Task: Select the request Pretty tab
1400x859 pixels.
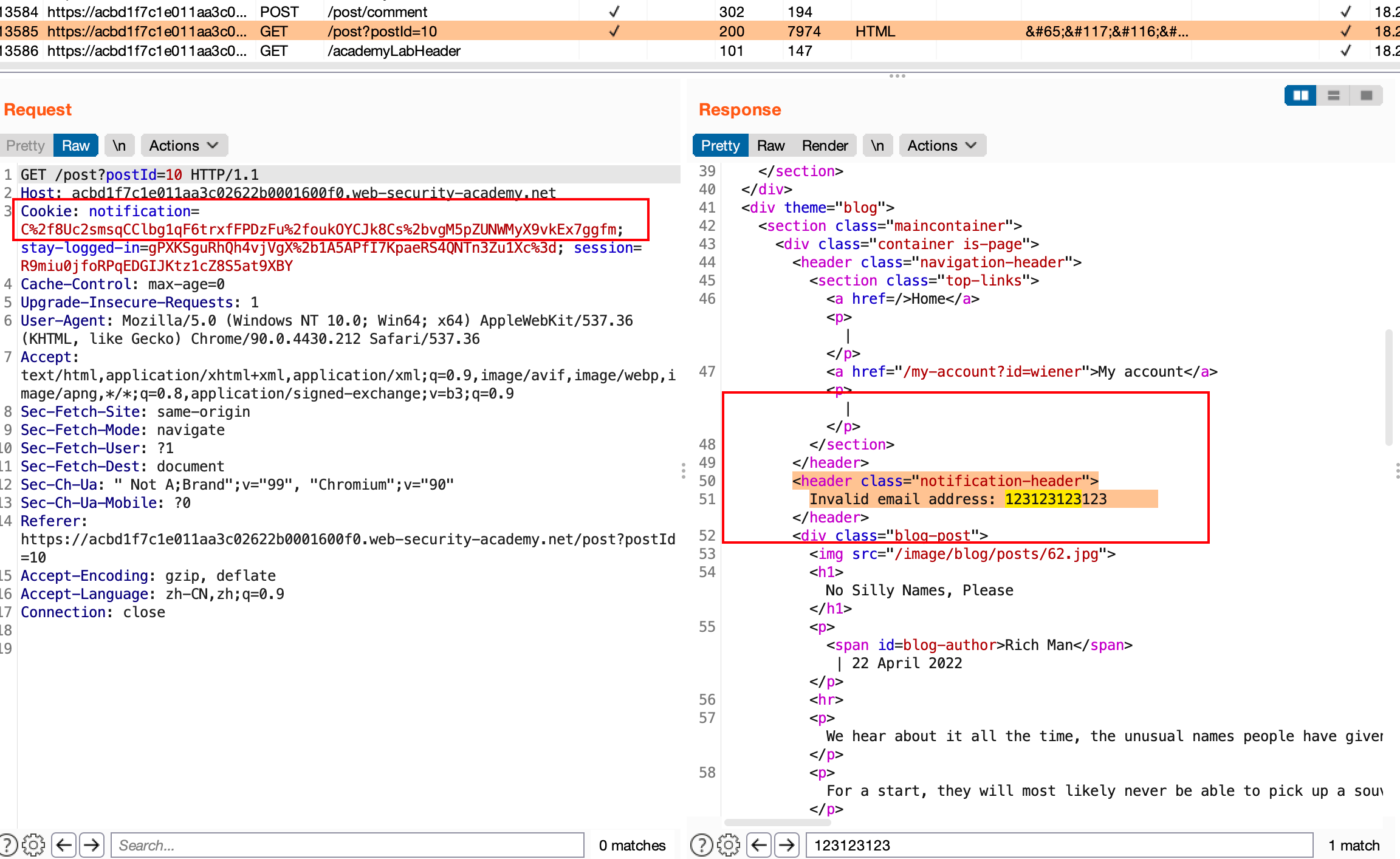Action: click(26, 146)
